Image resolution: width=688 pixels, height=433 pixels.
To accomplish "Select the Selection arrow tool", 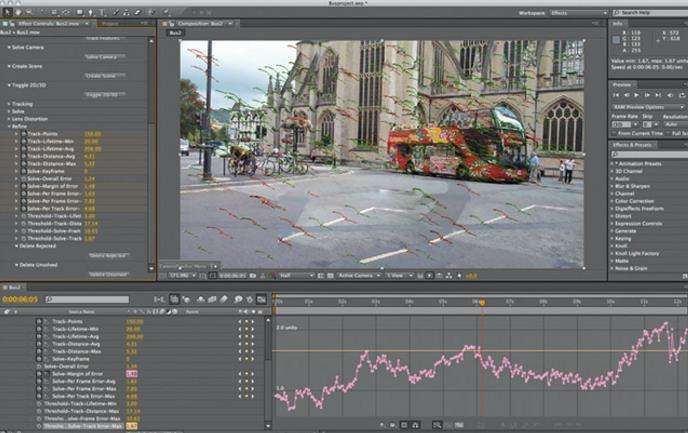I will pos(7,13).
